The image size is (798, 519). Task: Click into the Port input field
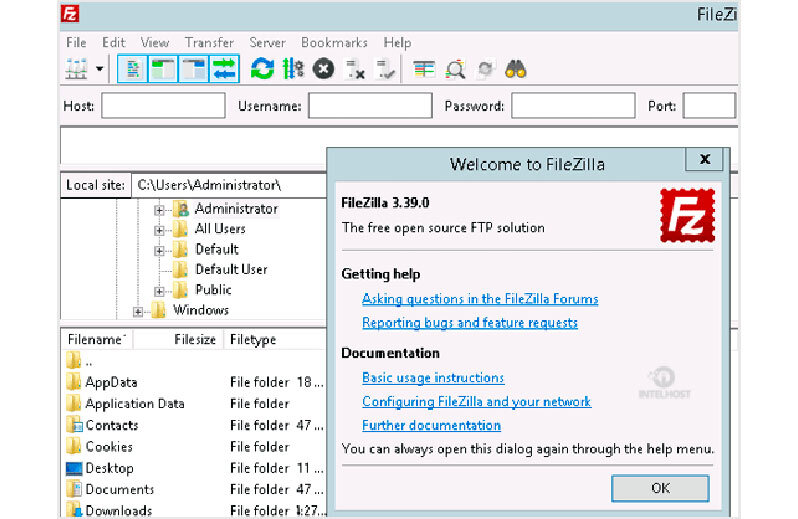[709, 105]
